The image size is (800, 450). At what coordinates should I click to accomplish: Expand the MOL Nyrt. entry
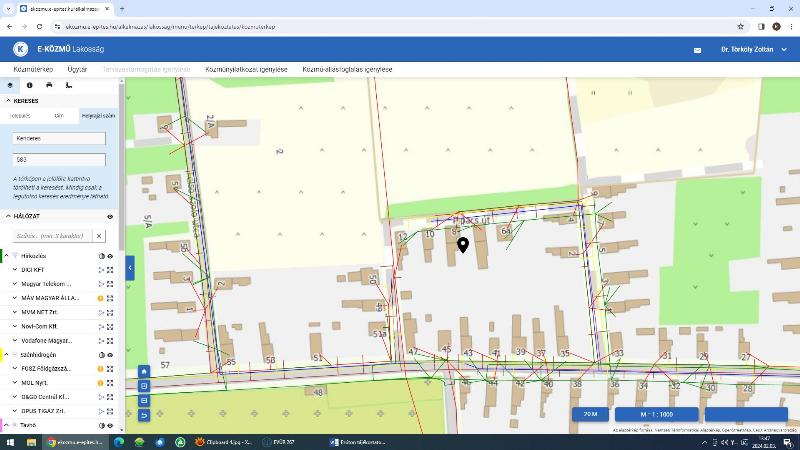[15, 383]
